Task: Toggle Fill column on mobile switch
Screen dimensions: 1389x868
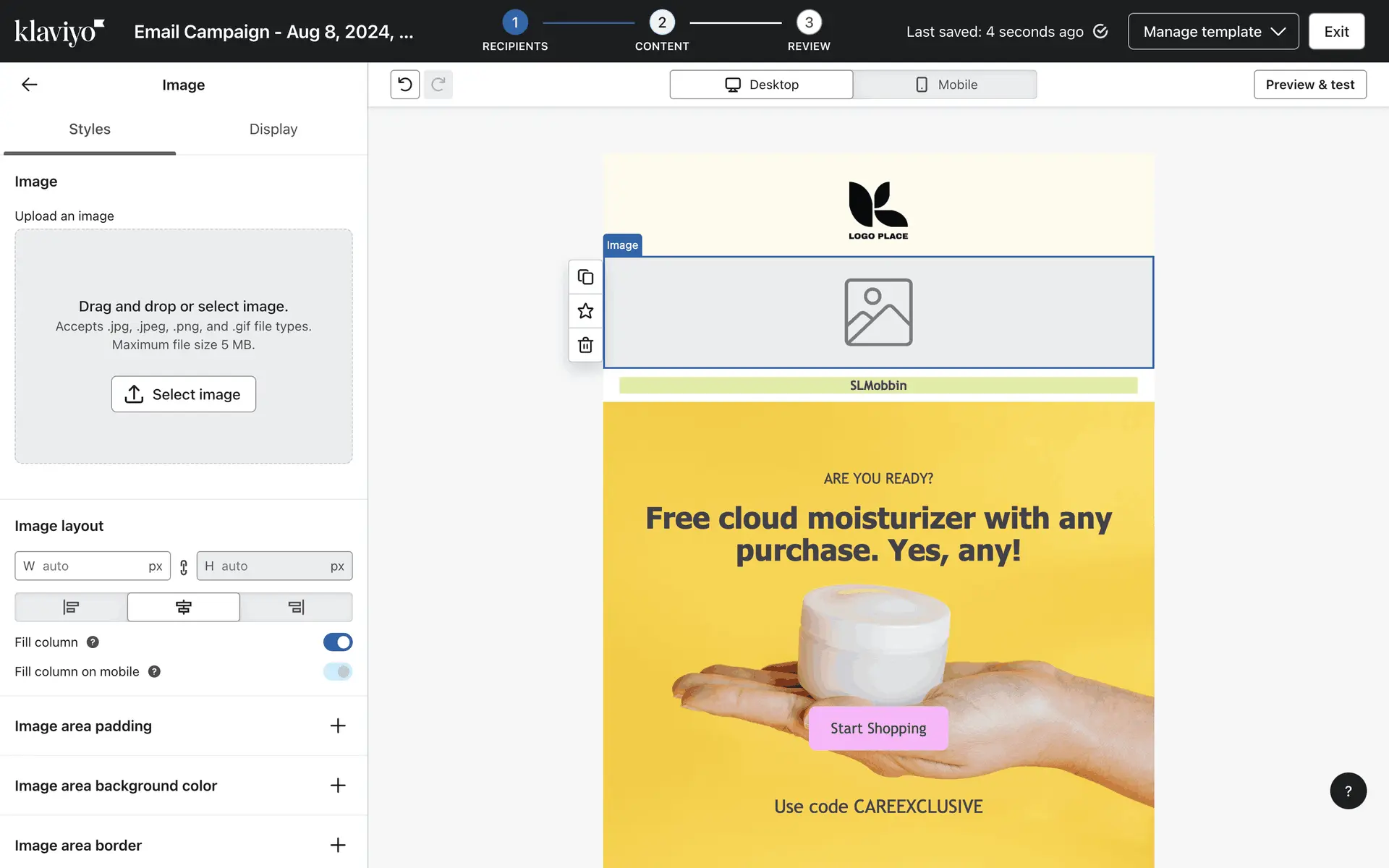Action: click(x=338, y=672)
